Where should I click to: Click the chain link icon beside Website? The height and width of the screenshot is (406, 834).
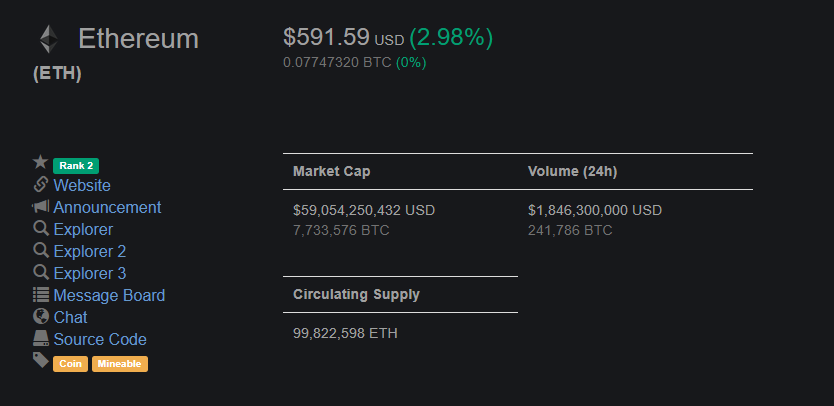coord(41,185)
